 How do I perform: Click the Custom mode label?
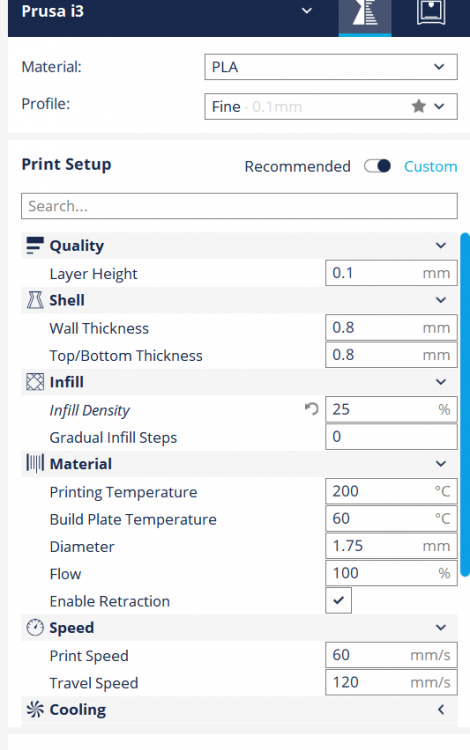tap(430, 166)
